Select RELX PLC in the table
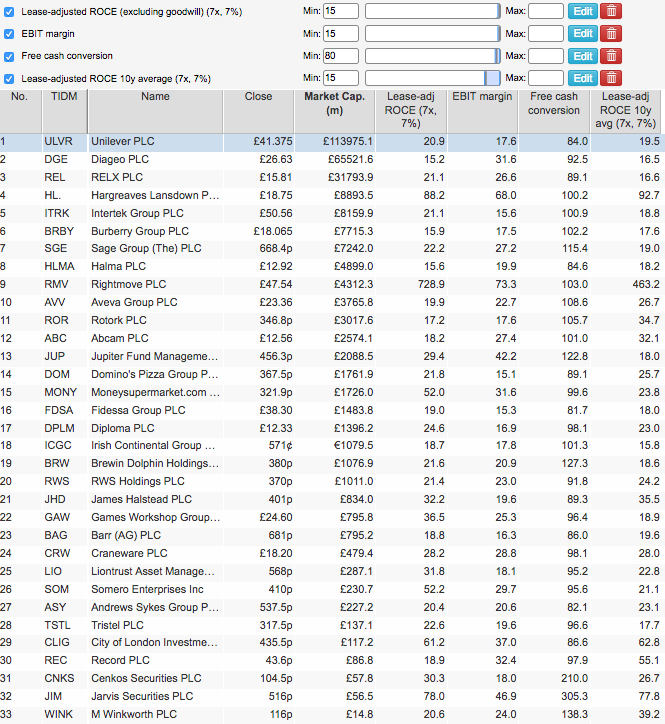The image size is (665, 724). [332, 177]
